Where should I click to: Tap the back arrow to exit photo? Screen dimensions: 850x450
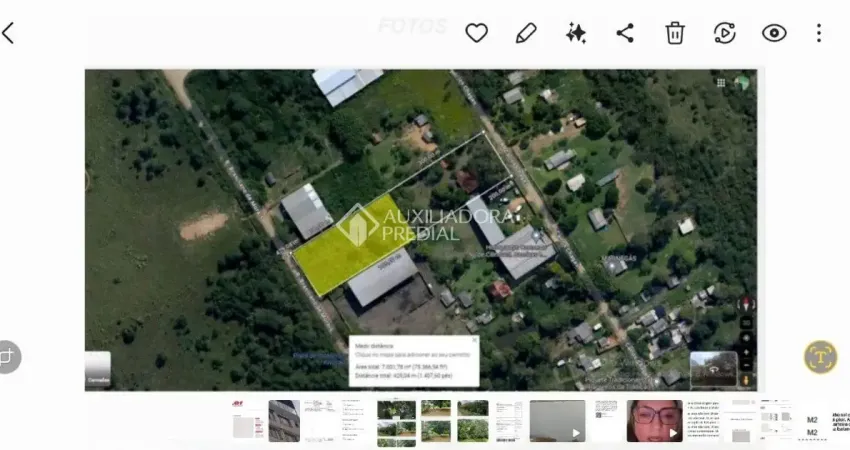pos(9,33)
